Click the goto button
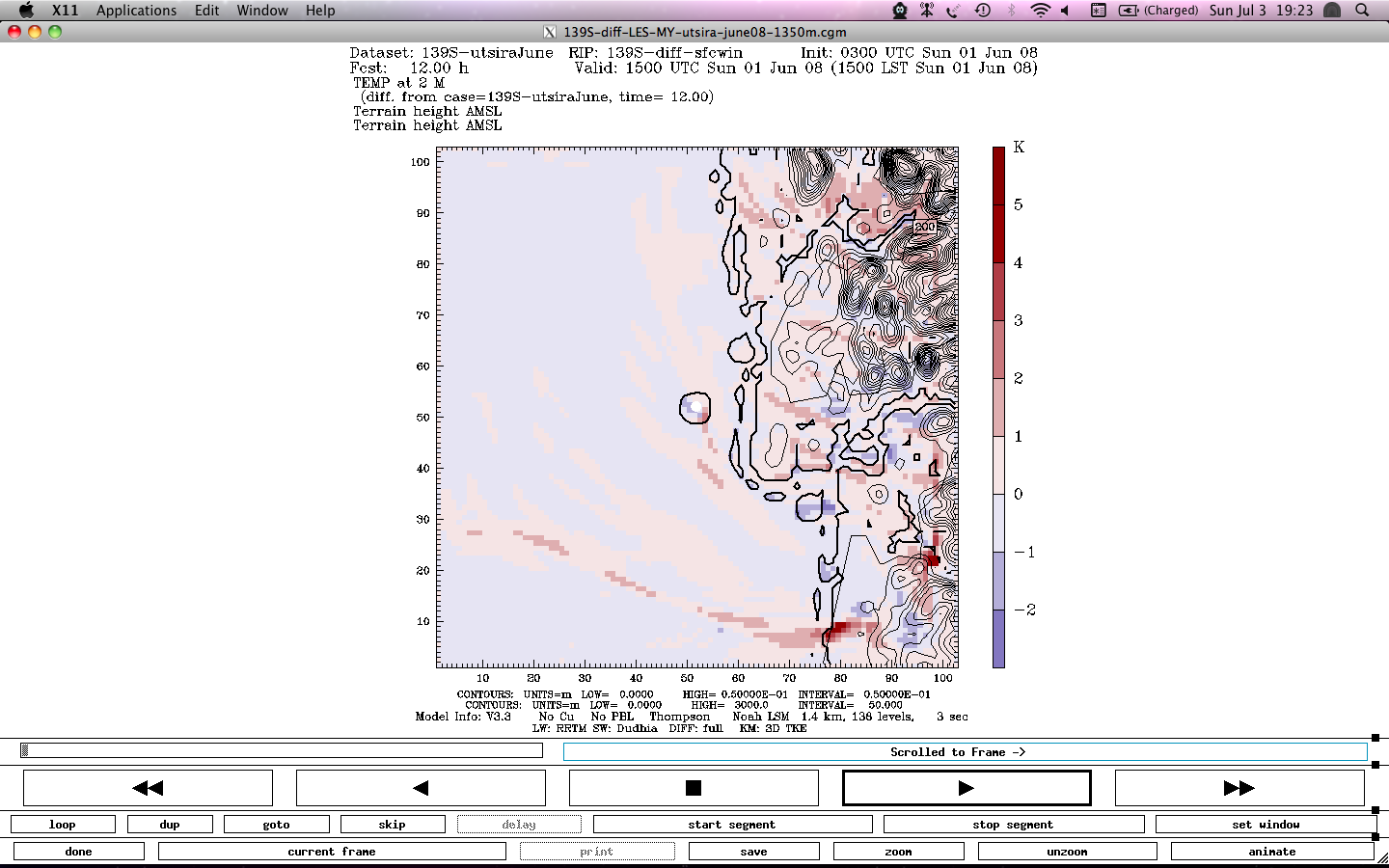Viewport: 1389px width, 868px height. [x=277, y=825]
